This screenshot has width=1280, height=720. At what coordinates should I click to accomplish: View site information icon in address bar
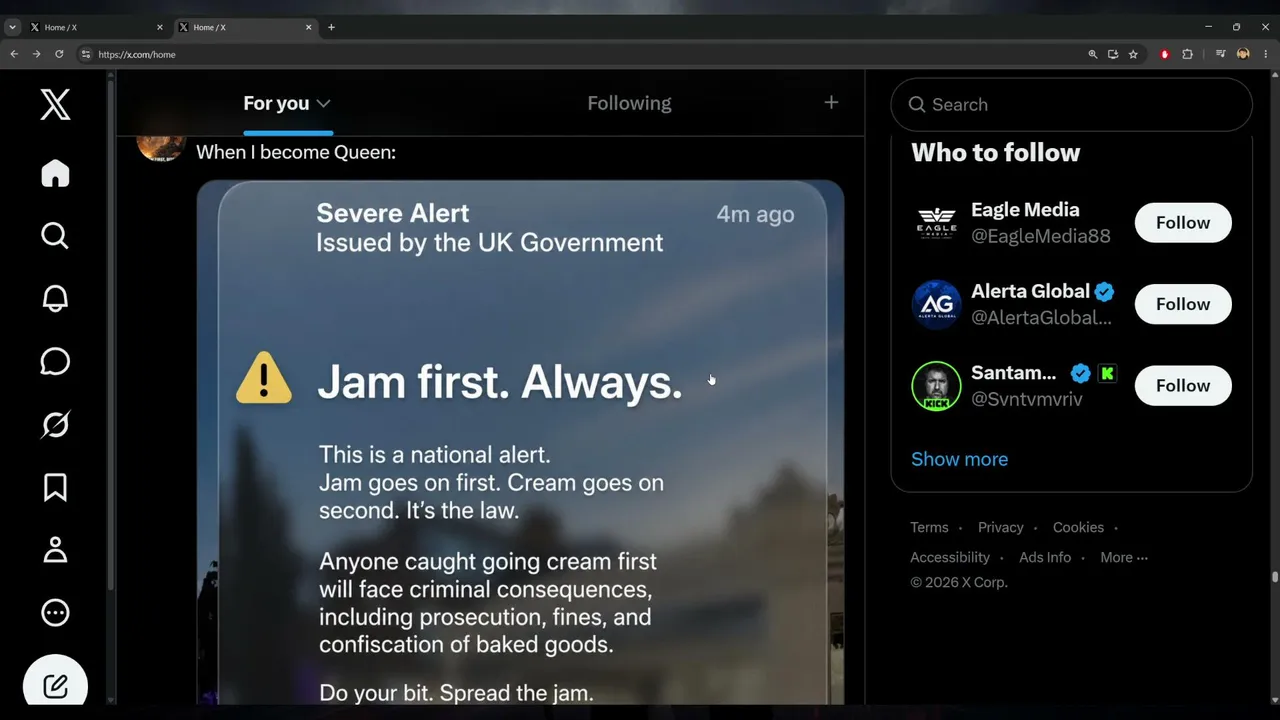point(85,54)
